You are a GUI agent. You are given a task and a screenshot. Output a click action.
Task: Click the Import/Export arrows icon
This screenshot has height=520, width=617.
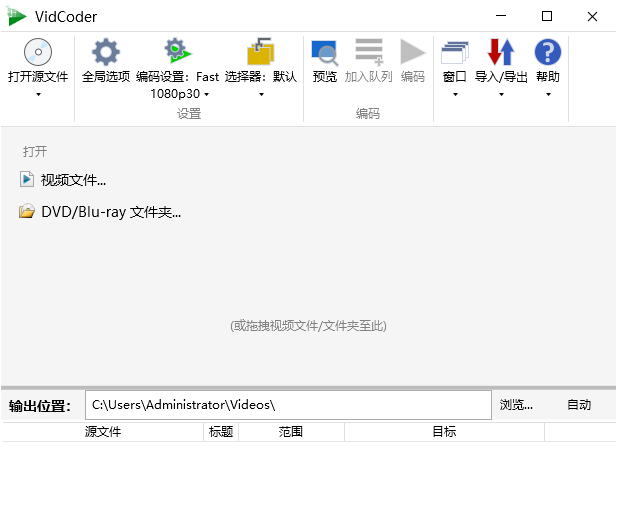tap(501, 52)
